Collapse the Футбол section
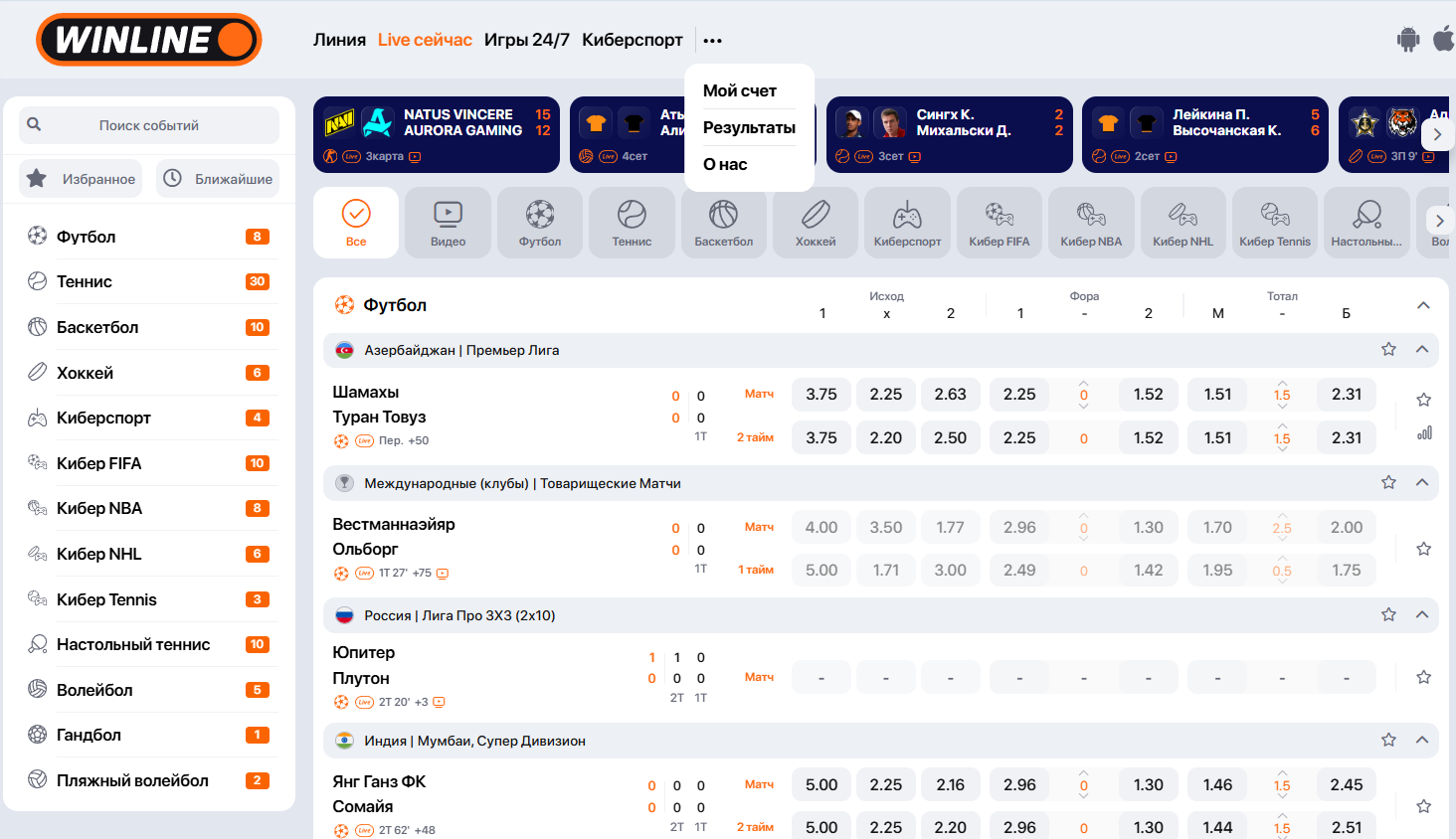1456x839 pixels. click(x=1423, y=305)
